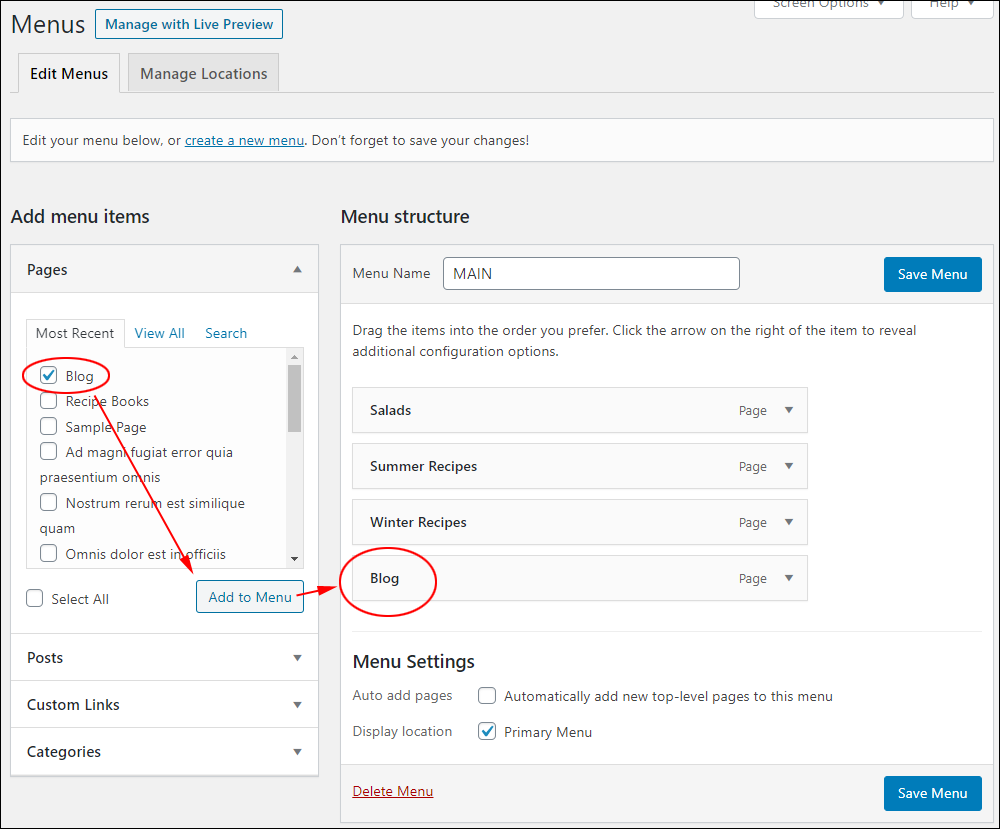Expand the Custom Links section
This screenshot has height=829, width=1000.
pyautogui.click(x=297, y=705)
